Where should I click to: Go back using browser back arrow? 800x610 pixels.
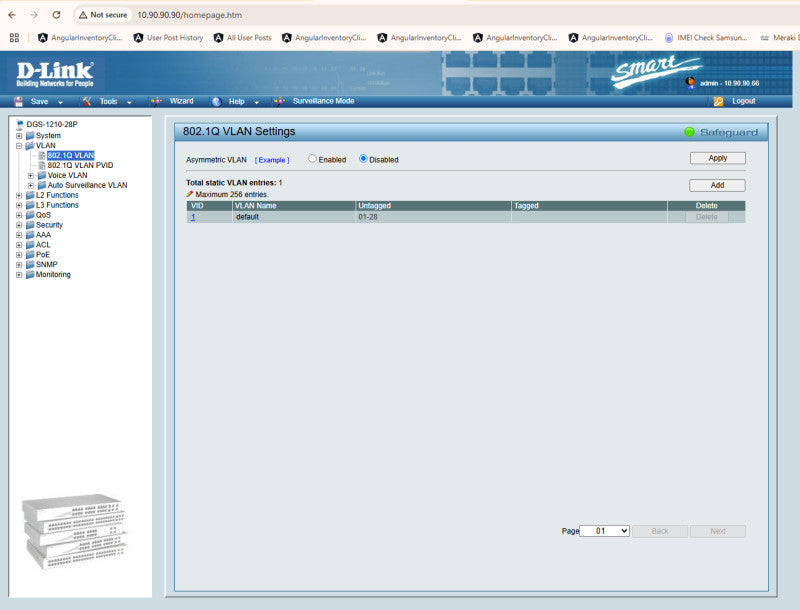(x=12, y=15)
